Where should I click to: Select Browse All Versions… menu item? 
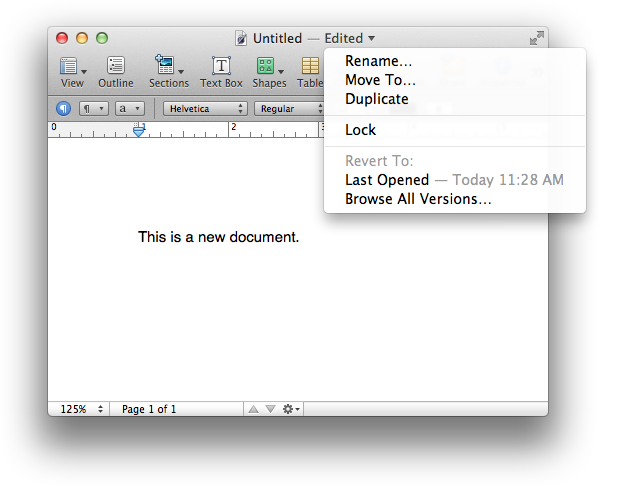click(418, 199)
